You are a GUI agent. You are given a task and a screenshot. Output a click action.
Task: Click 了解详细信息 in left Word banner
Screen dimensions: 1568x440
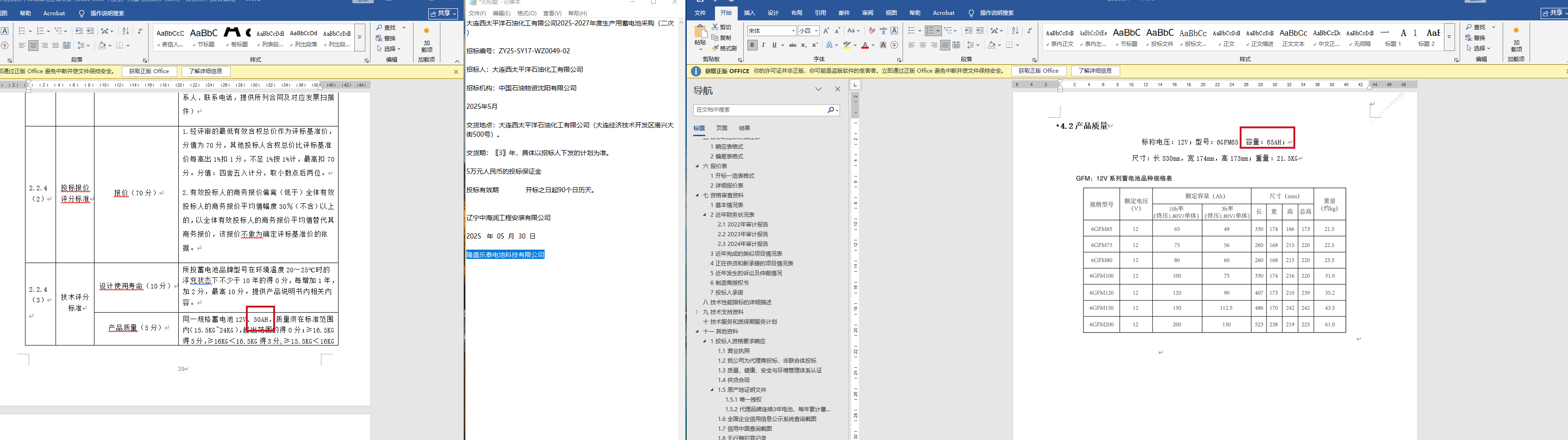pos(205,72)
